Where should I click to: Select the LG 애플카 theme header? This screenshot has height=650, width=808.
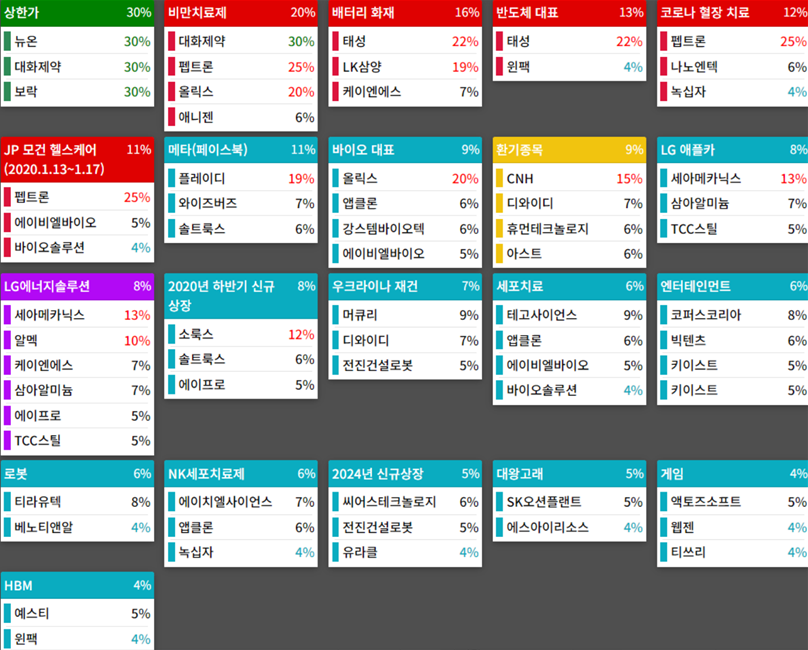coord(733,150)
